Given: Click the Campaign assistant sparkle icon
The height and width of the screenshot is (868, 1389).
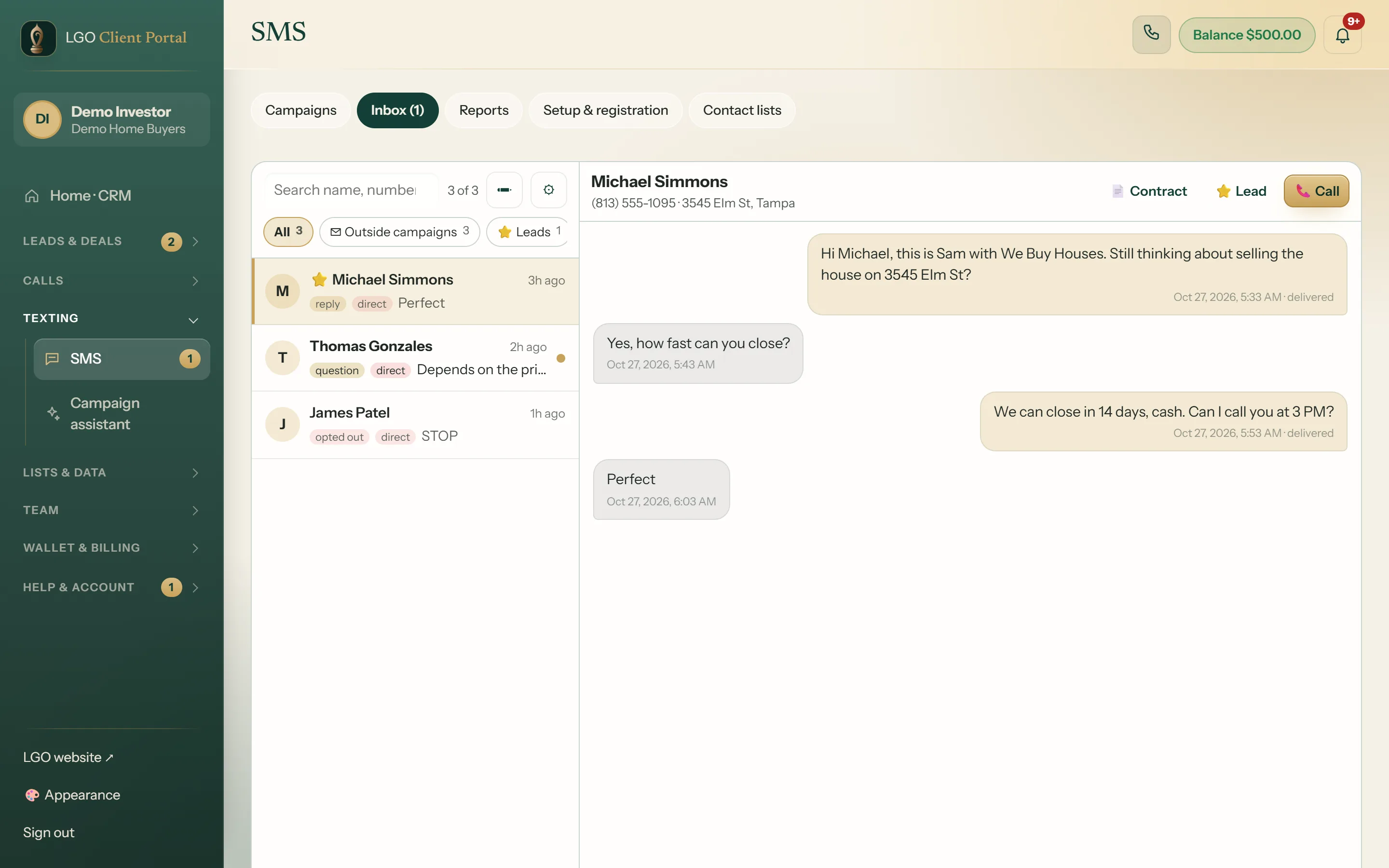Looking at the screenshot, I should (53, 413).
